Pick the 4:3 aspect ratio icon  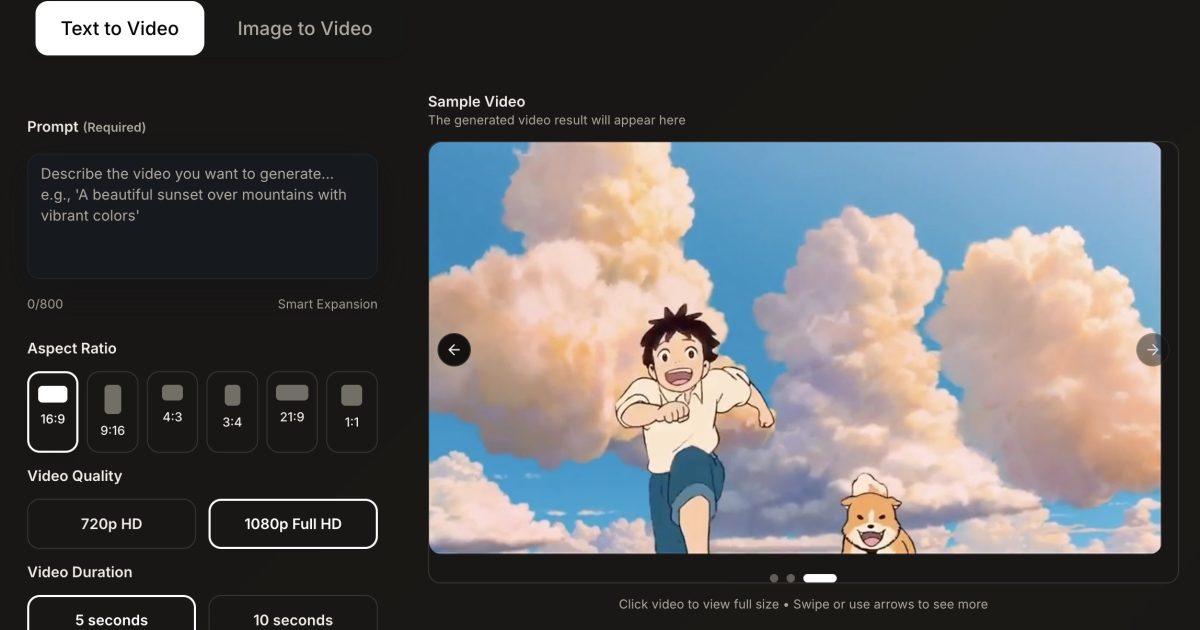pos(173,411)
